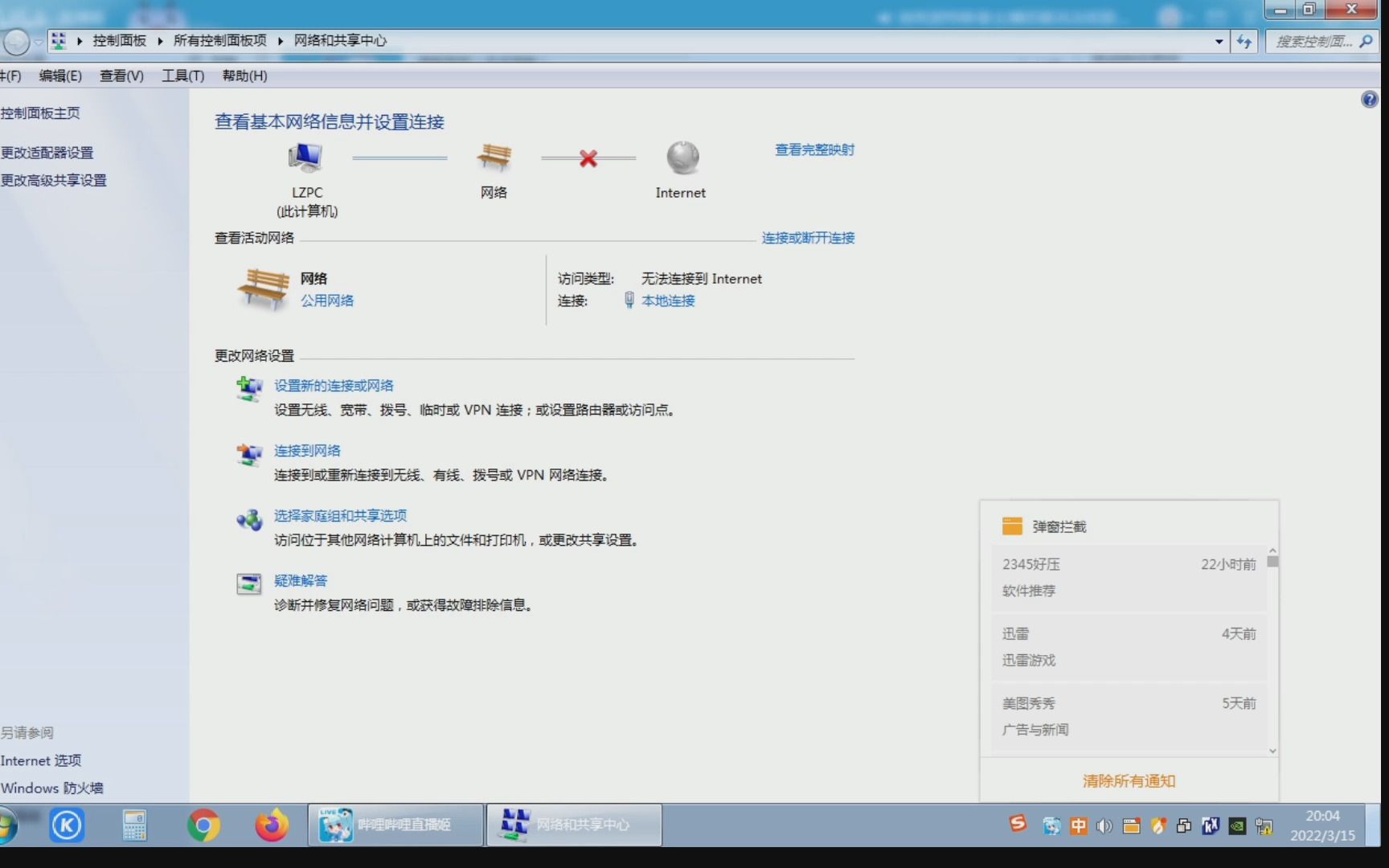Click the 中 language indicator in the tray
Screen dimensions: 1389x868
tap(1078, 826)
